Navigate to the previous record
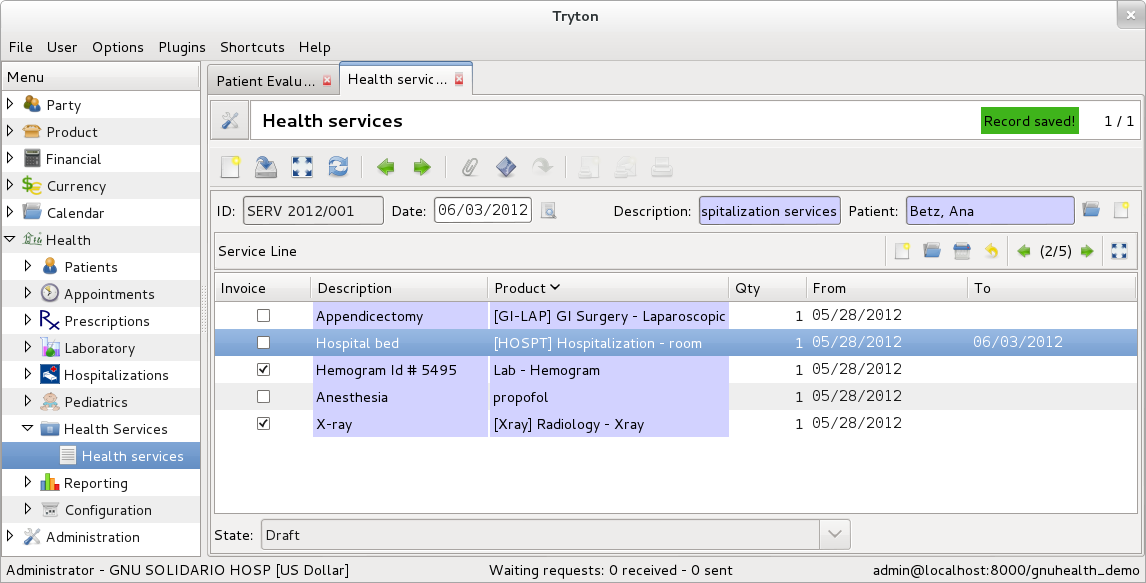 coord(385,167)
